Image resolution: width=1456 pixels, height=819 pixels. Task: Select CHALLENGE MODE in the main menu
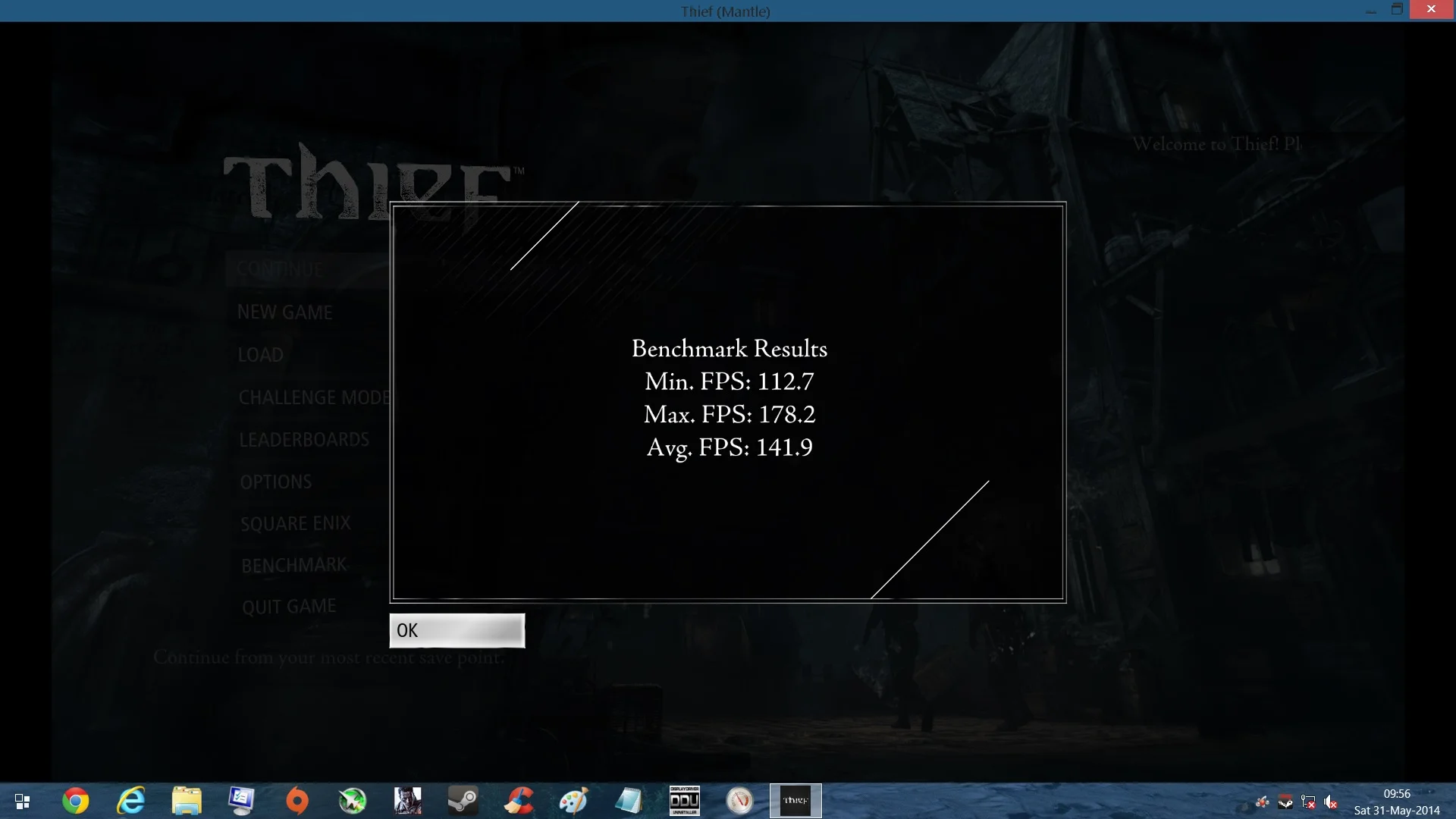pyautogui.click(x=315, y=397)
